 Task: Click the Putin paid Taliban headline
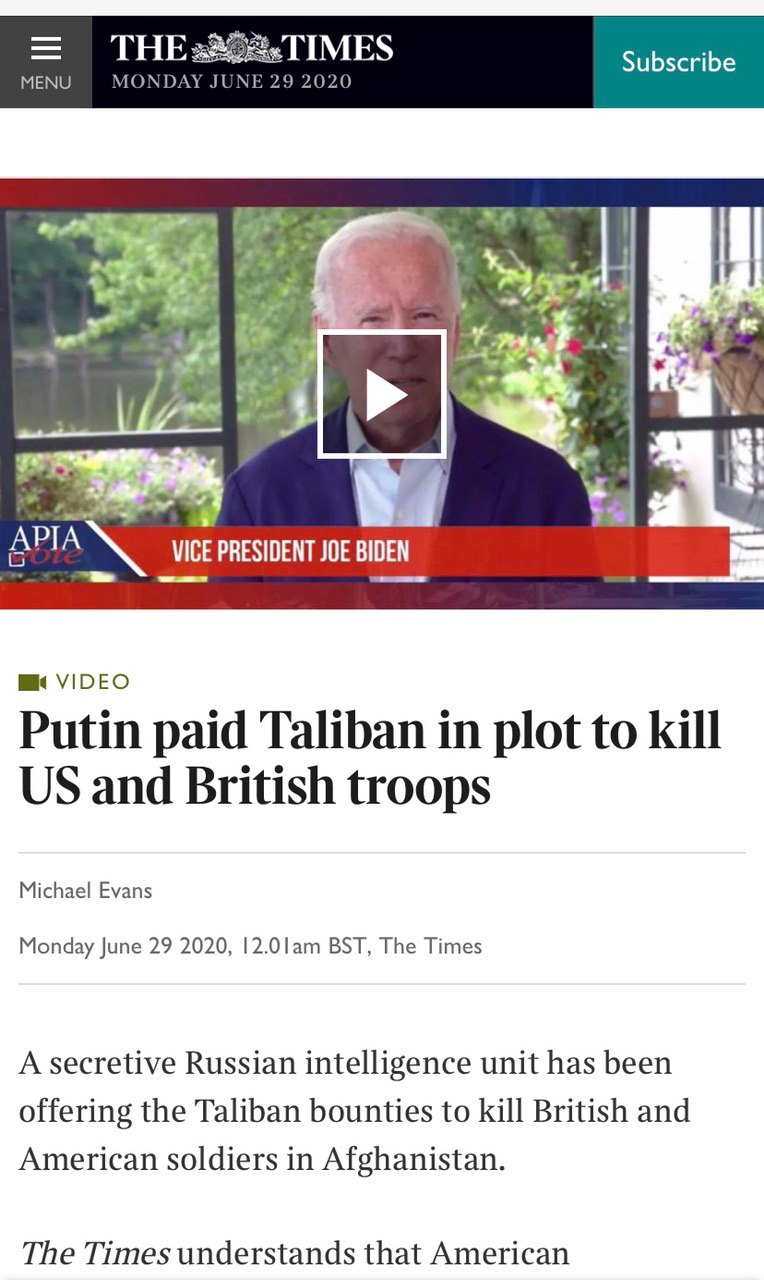[370, 758]
